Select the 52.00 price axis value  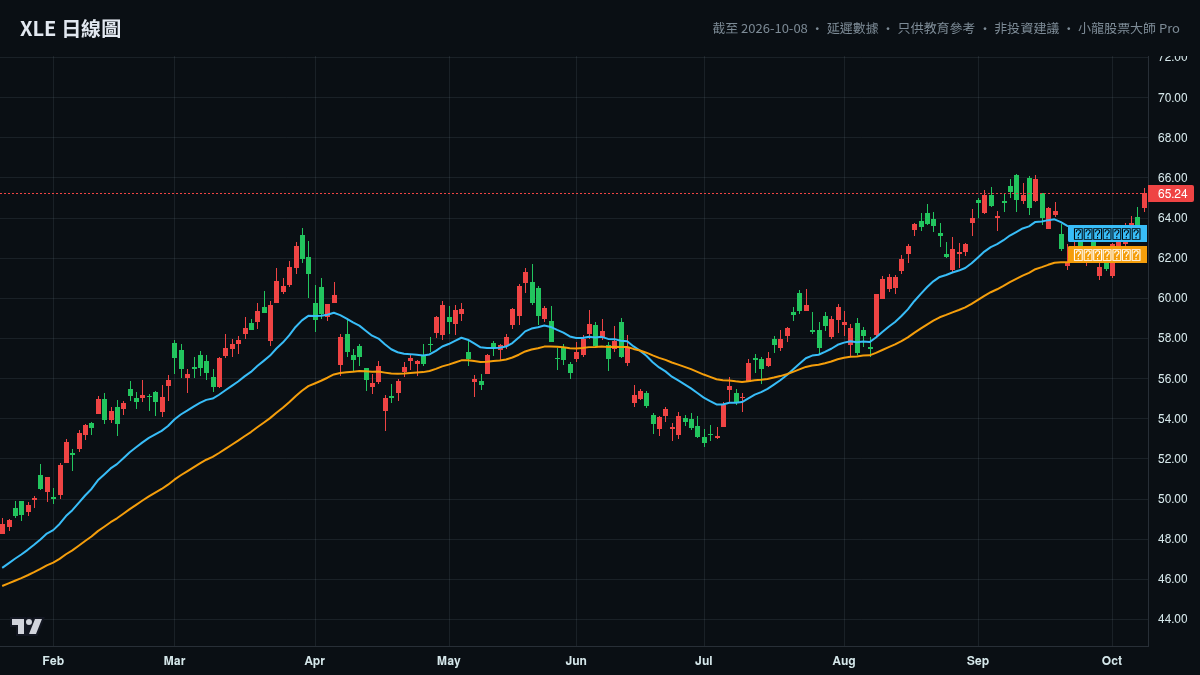(1173, 459)
